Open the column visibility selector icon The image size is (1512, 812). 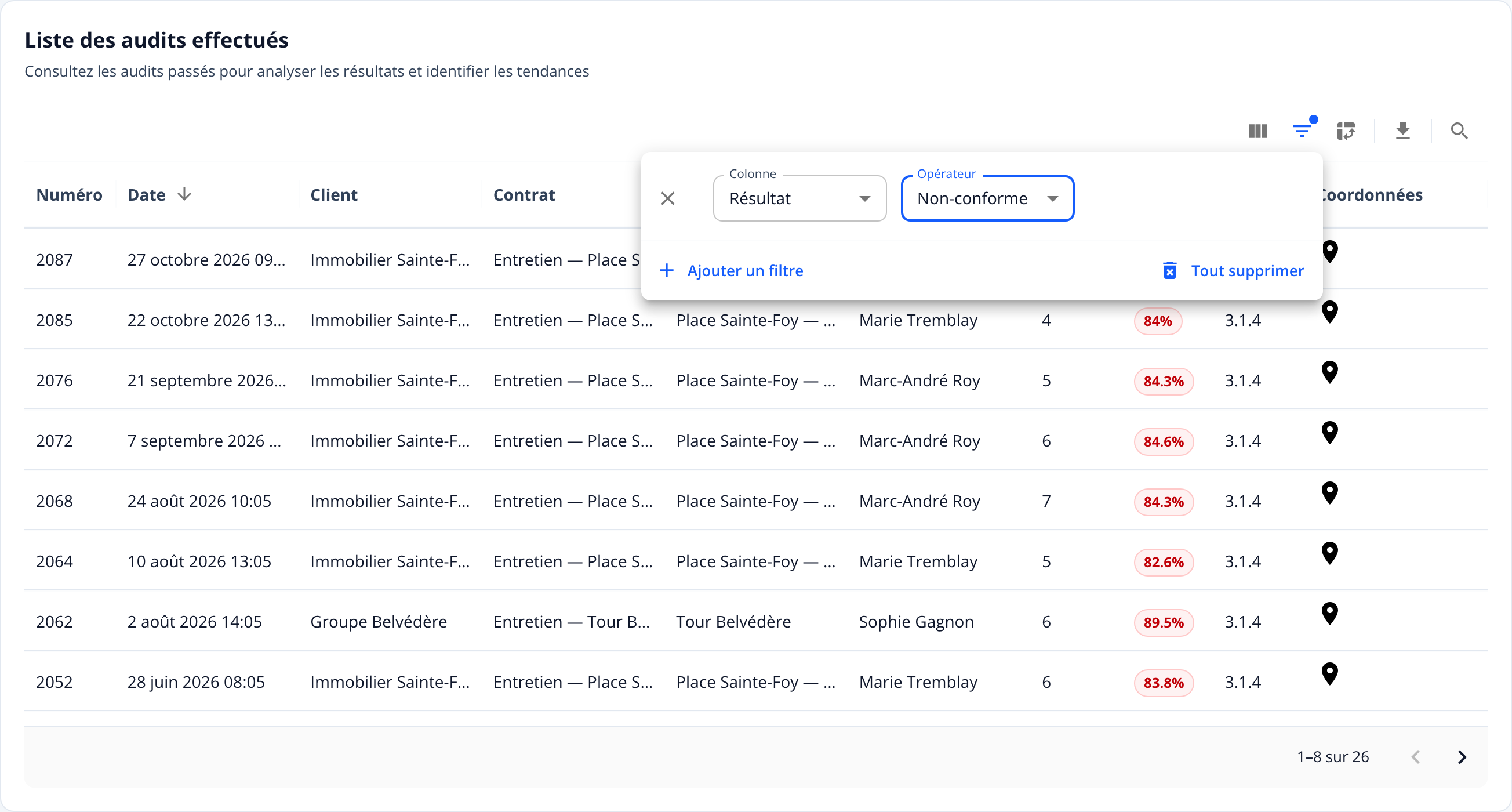[x=1257, y=130]
